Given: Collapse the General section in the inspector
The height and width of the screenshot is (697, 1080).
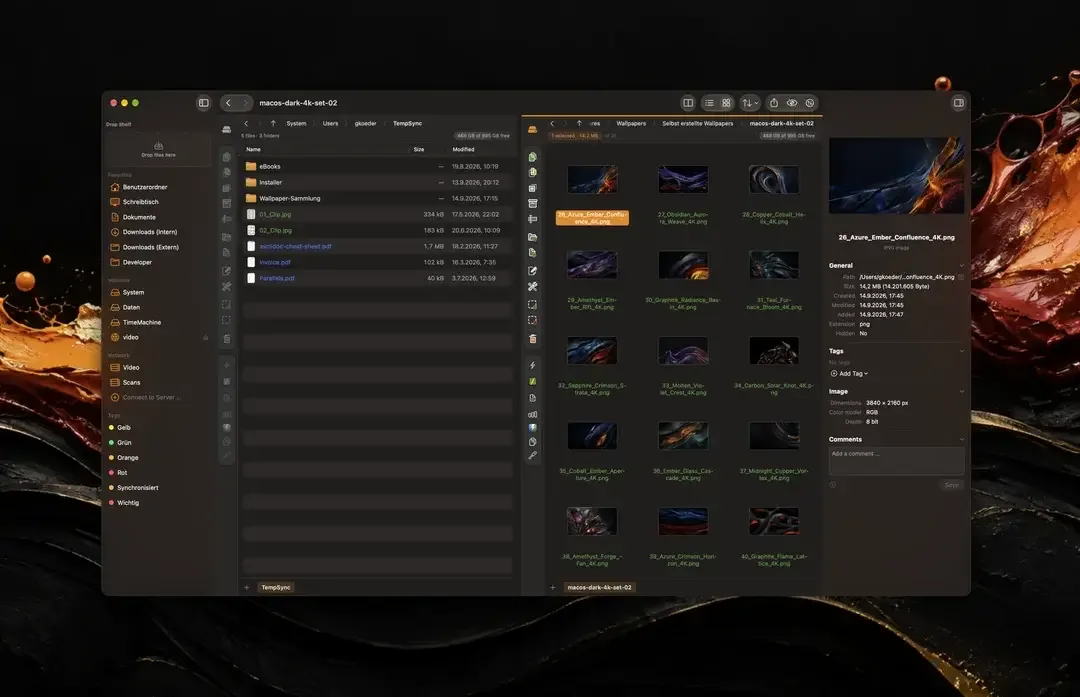Looking at the screenshot, I should pos(962,265).
